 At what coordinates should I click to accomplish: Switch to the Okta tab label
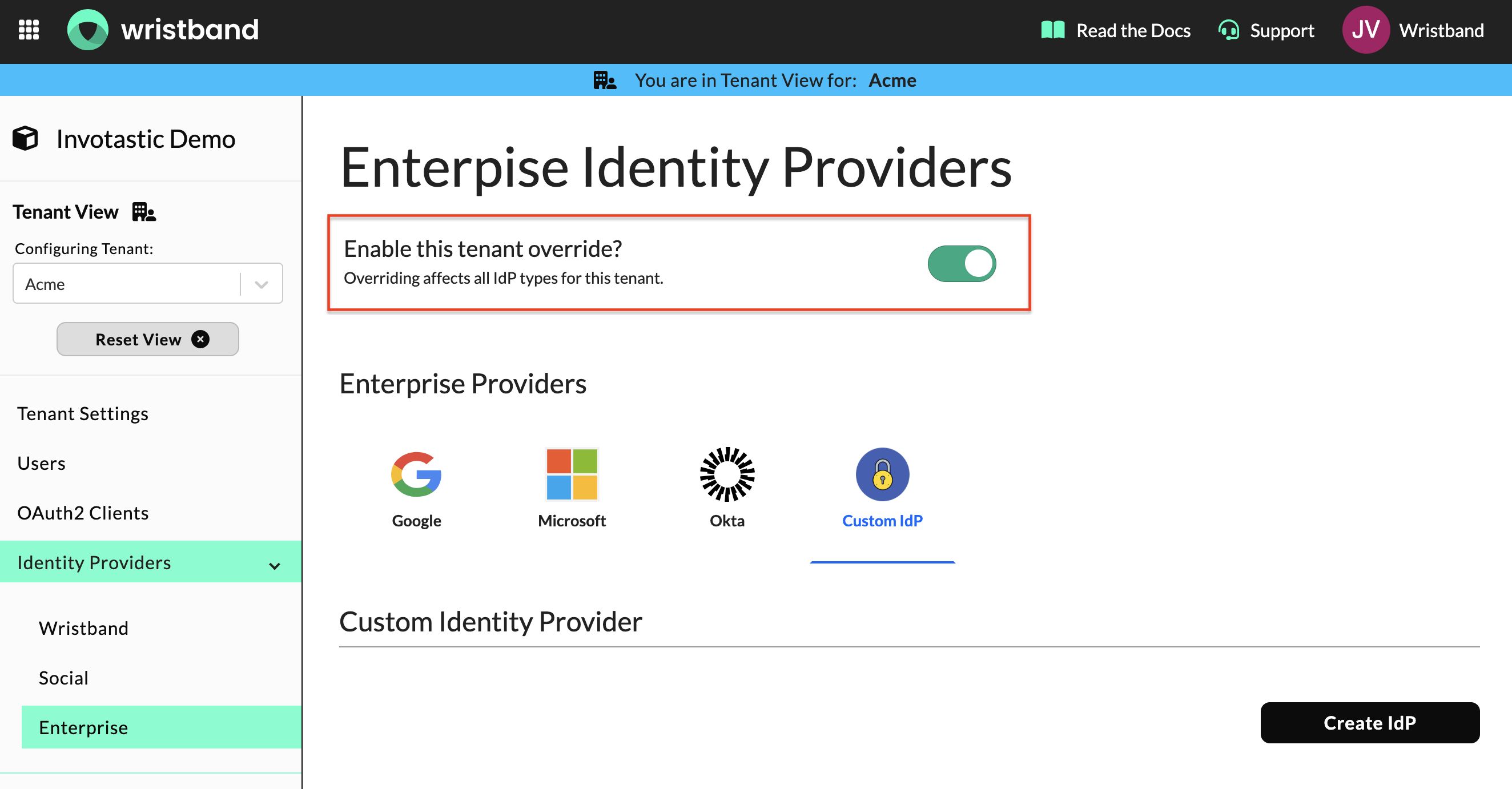pos(727,520)
